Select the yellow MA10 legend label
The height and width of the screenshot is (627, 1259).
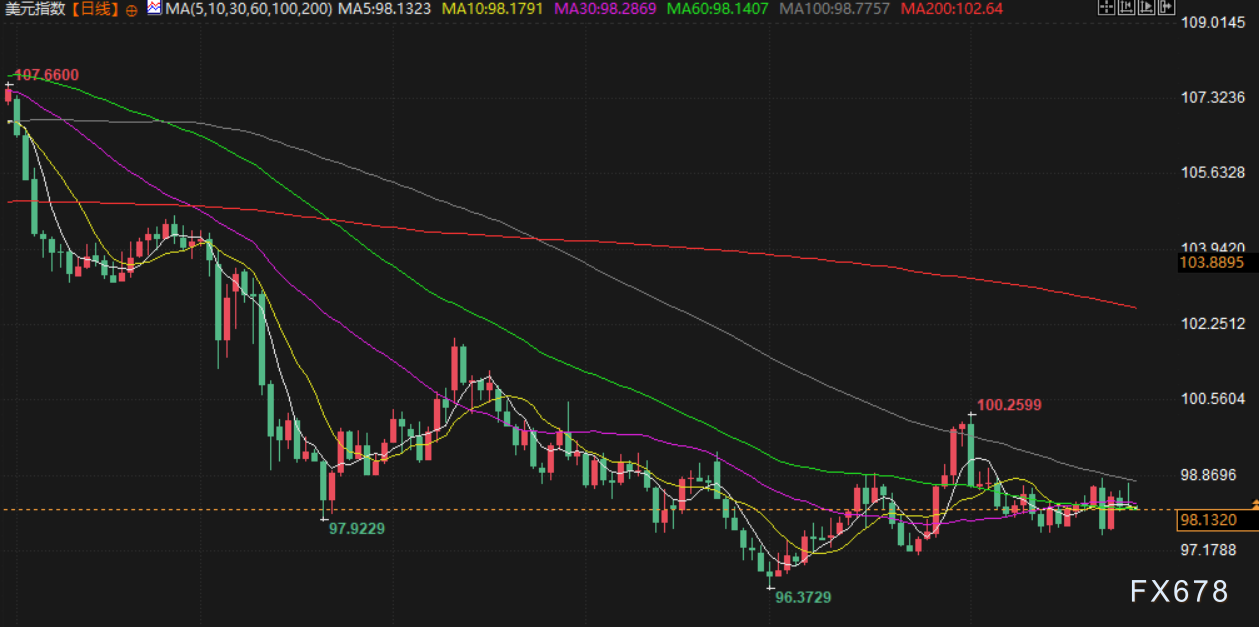tap(492, 9)
